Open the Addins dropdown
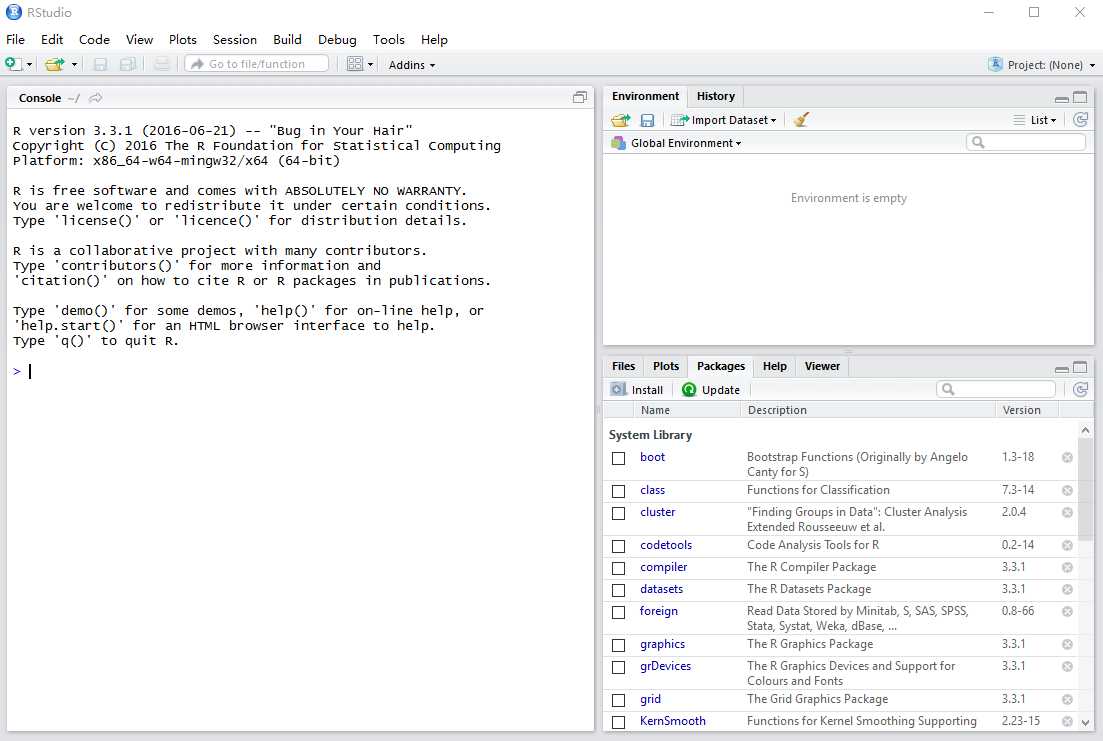Screen dimensions: 1103x741 (412, 65)
